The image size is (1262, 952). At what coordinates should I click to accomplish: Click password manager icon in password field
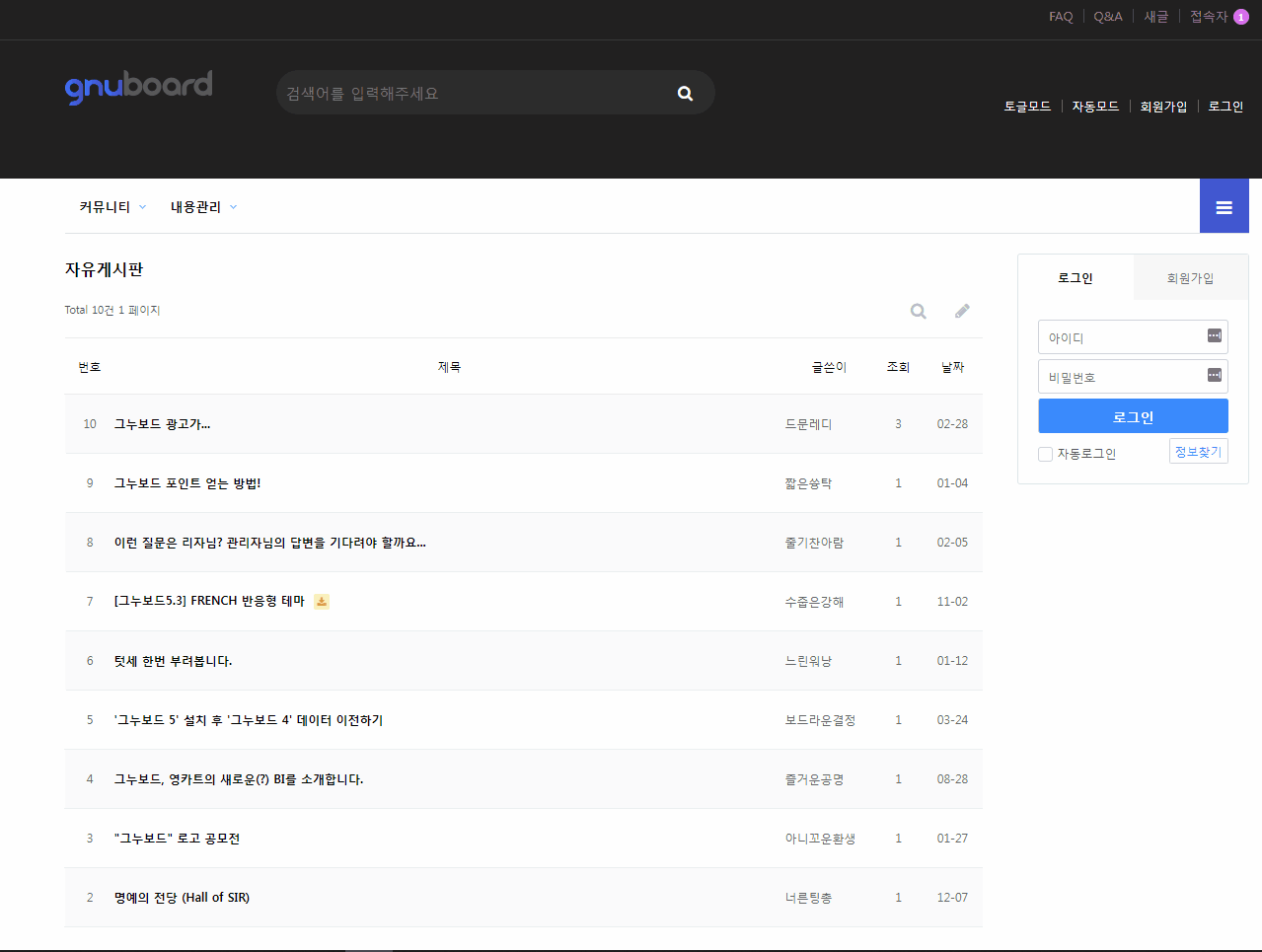[1214, 376]
